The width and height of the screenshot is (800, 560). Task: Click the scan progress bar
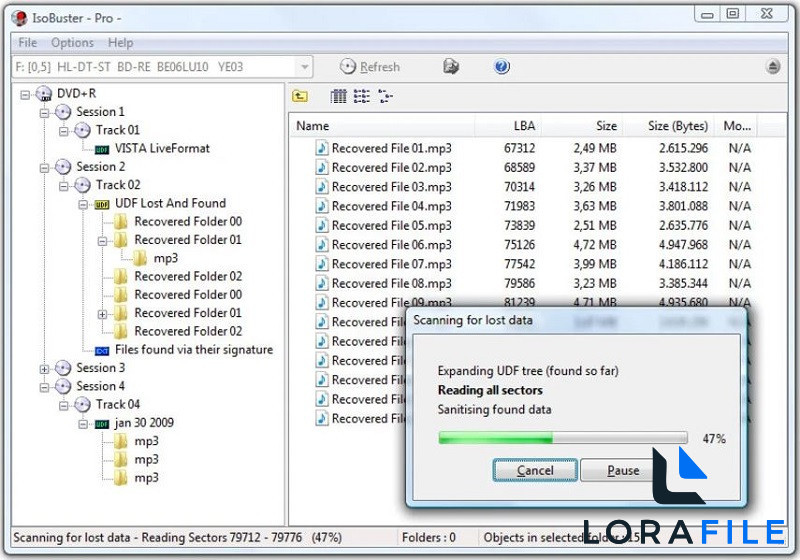click(563, 438)
